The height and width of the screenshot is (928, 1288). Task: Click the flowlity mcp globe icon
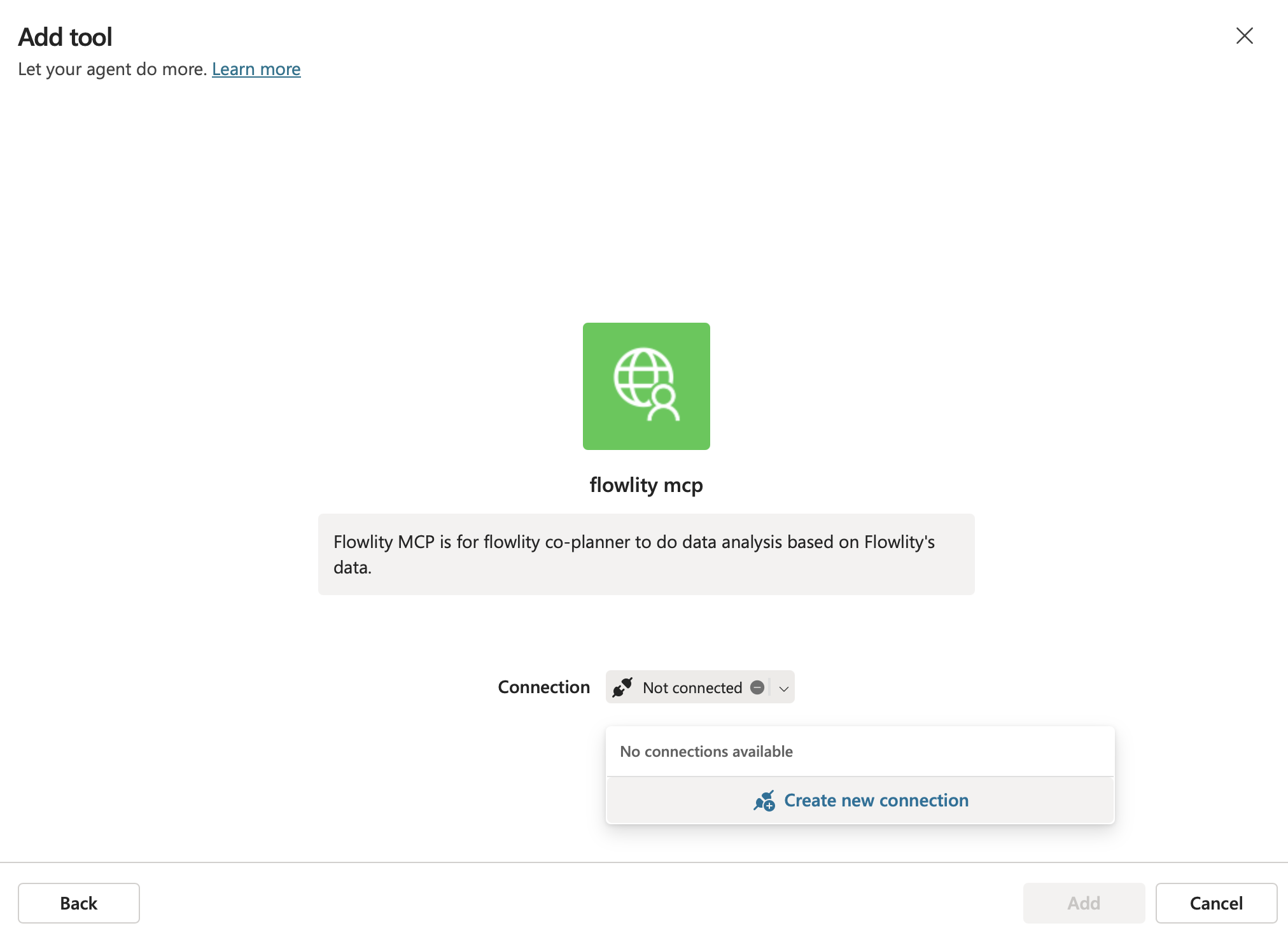point(646,386)
